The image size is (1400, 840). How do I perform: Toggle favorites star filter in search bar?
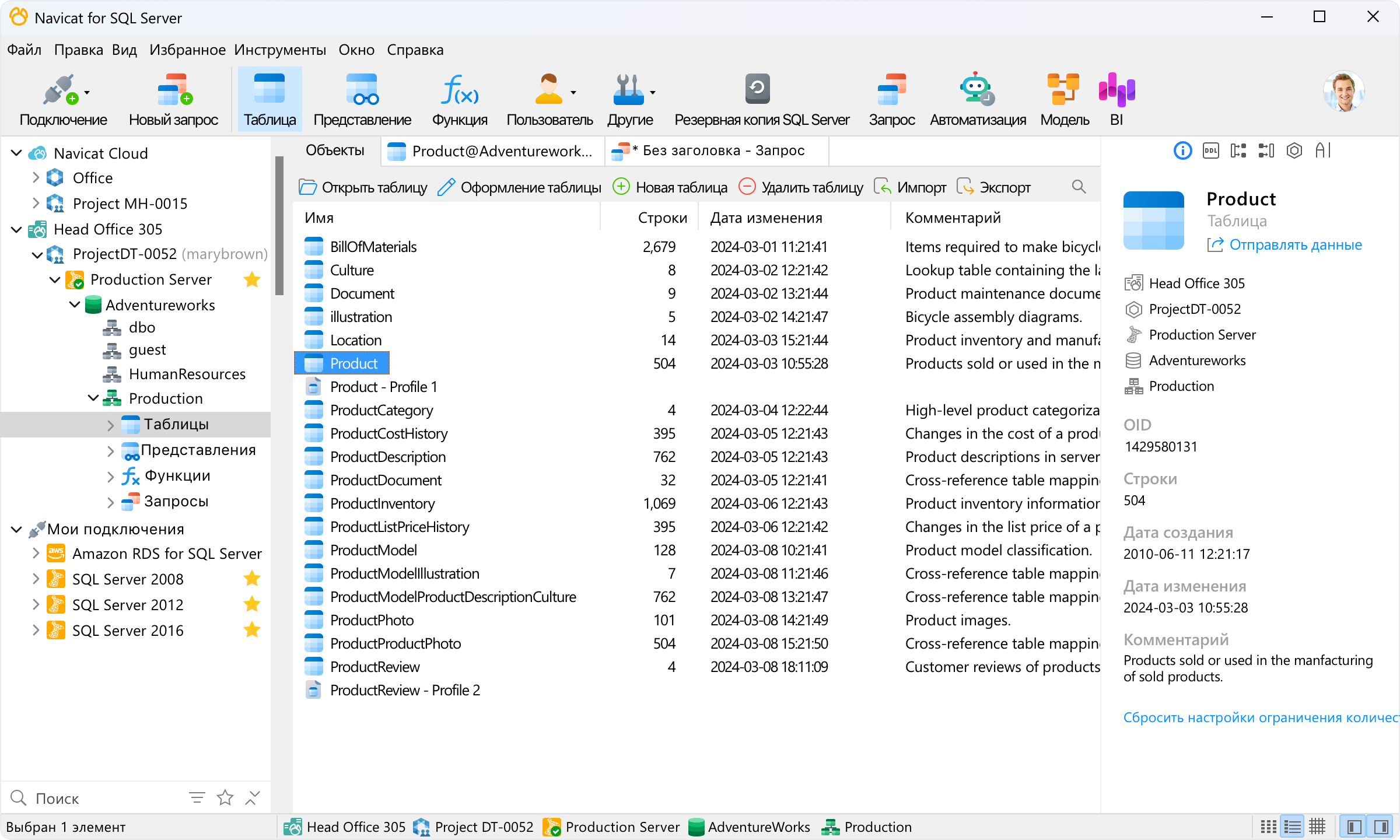[x=225, y=797]
